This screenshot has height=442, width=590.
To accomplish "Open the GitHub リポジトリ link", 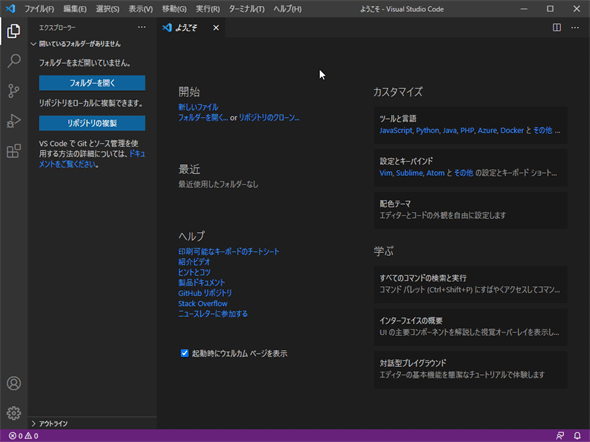I will pyautogui.click(x=205, y=293).
